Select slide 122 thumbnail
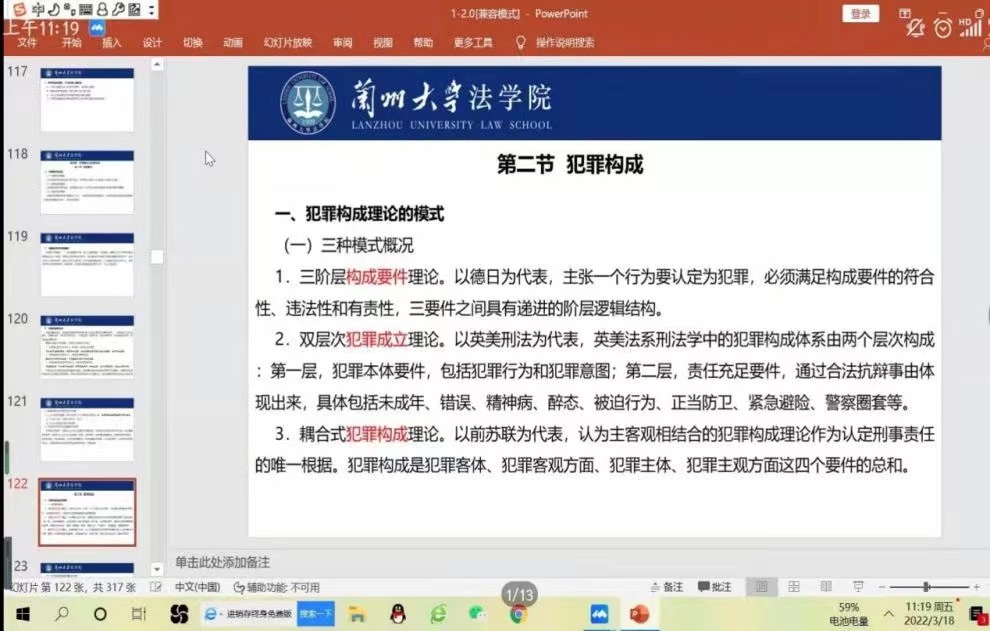This screenshot has width=990, height=631. tap(87, 512)
